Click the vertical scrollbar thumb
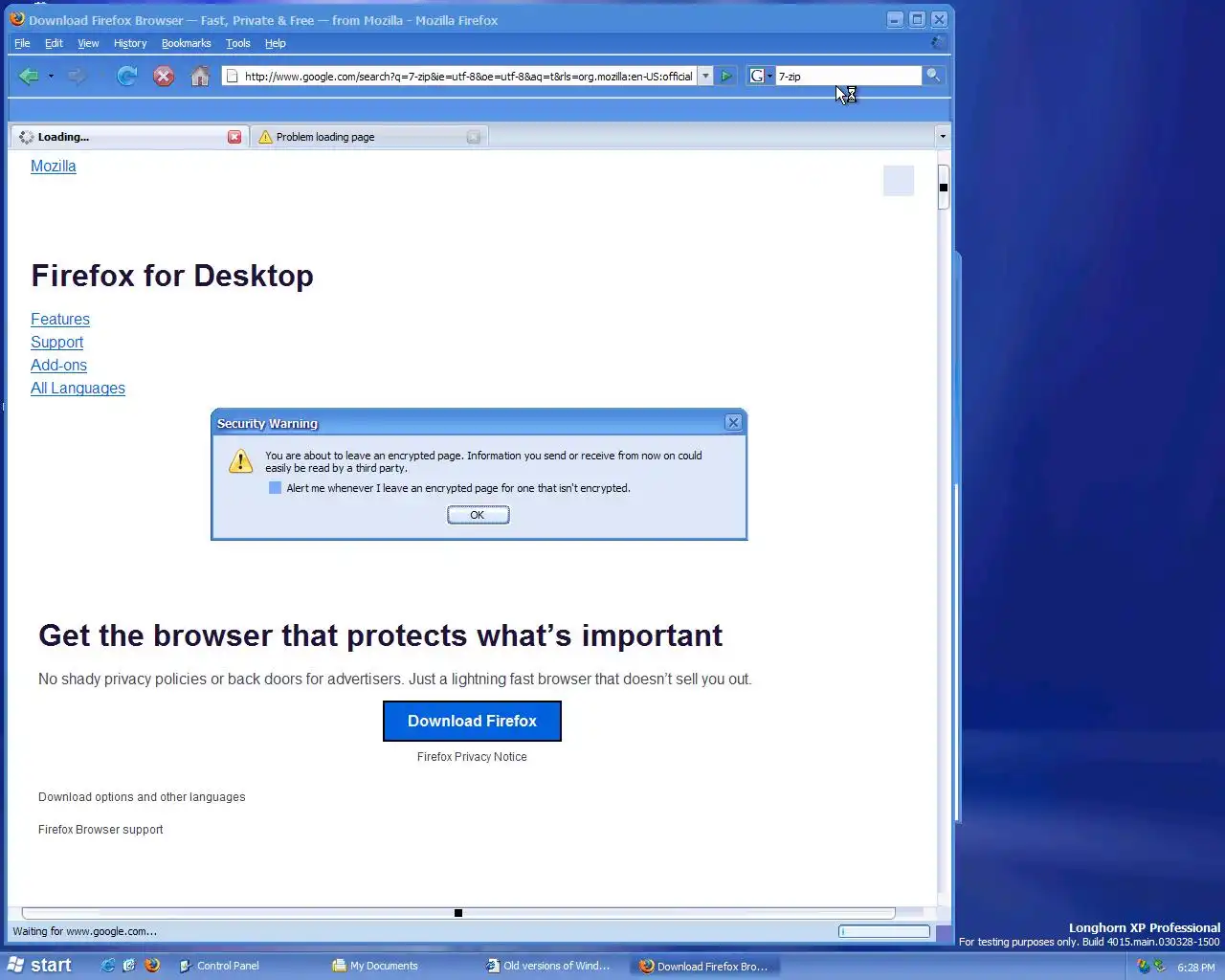The image size is (1225, 980). (x=944, y=188)
